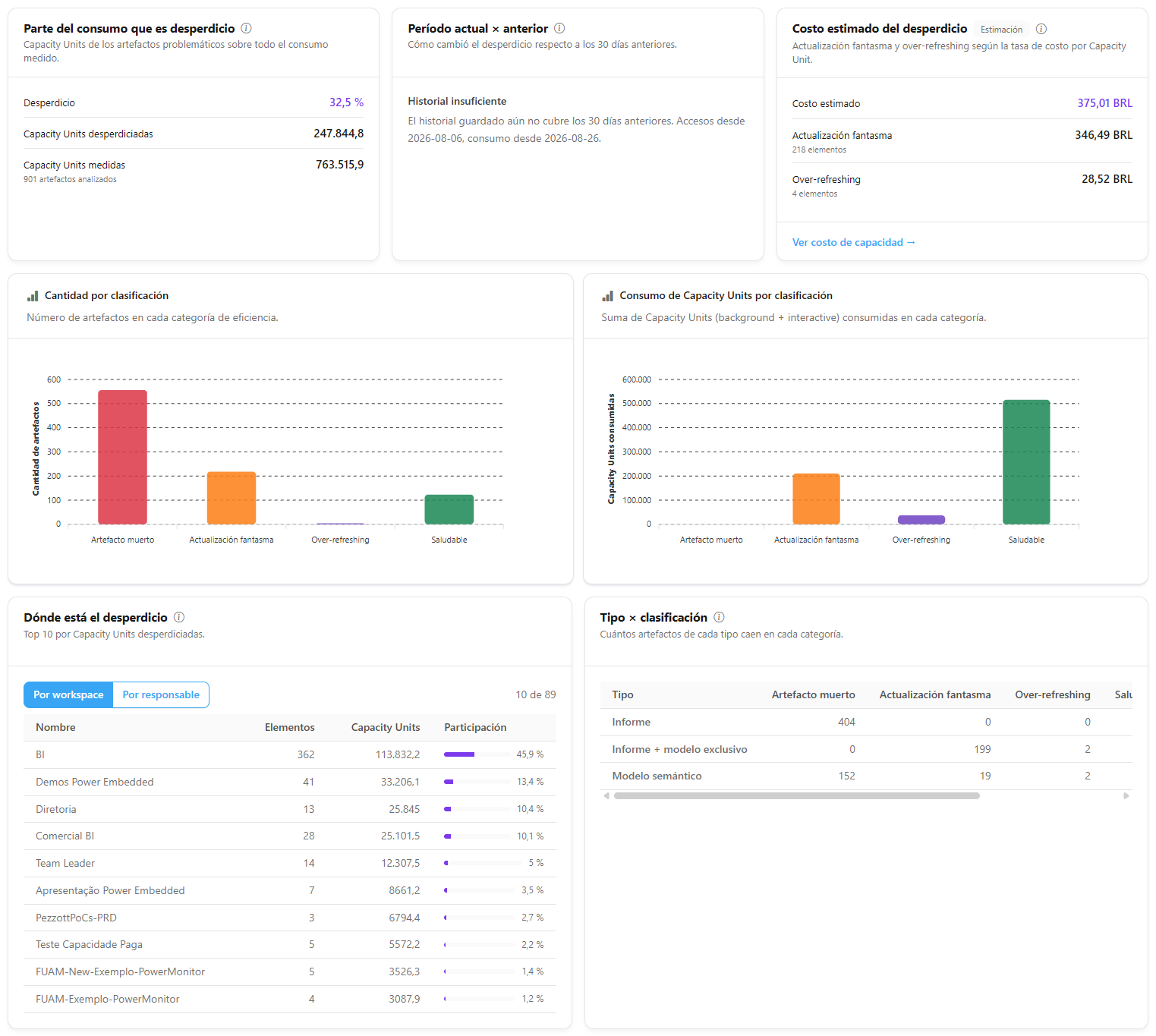This screenshot has width=1156, height=1036.
Task: Sort by Artefacto muerto column header
Action: [813, 694]
